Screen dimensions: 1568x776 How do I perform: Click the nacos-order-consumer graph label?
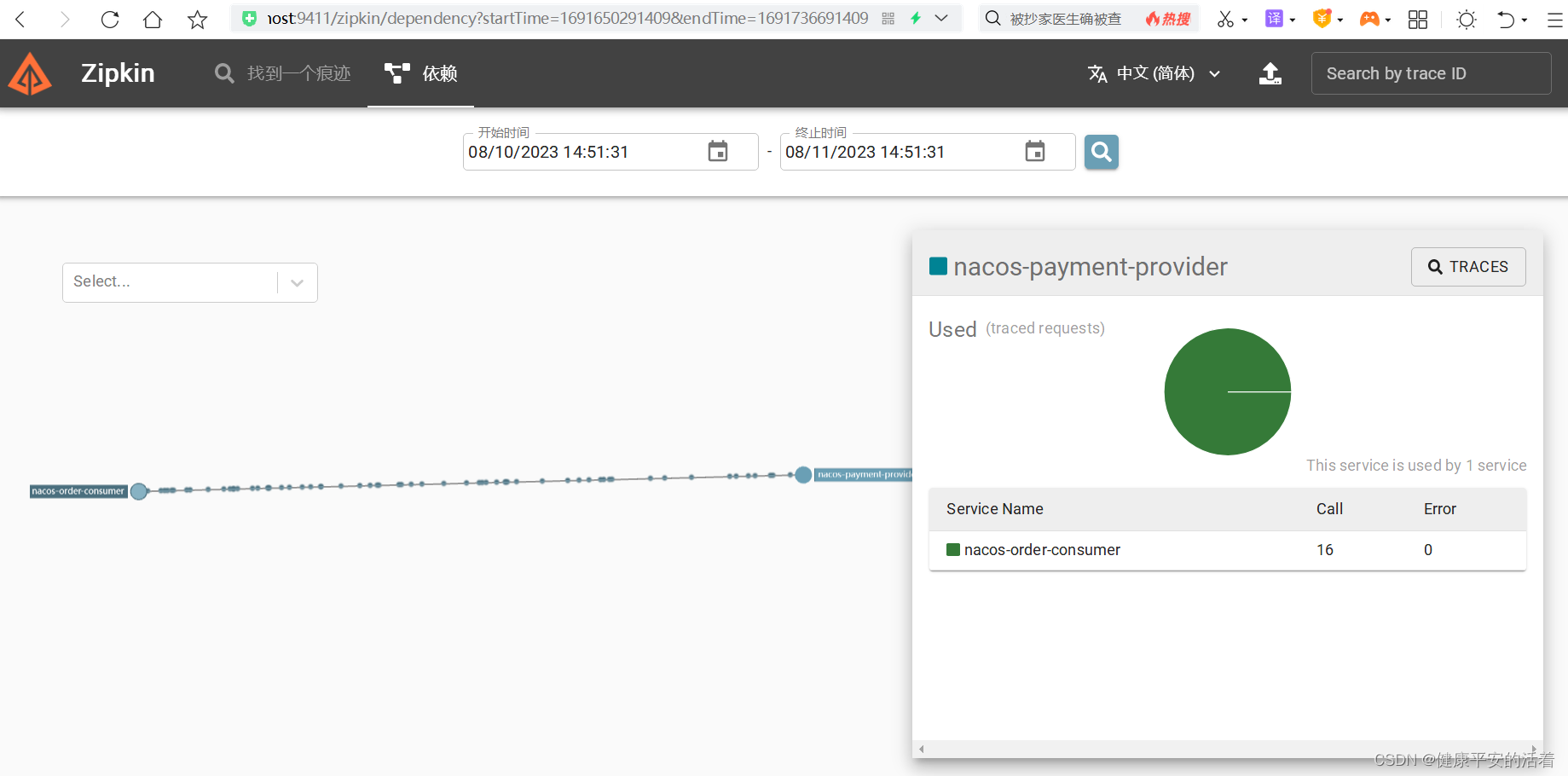coord(78,491)
